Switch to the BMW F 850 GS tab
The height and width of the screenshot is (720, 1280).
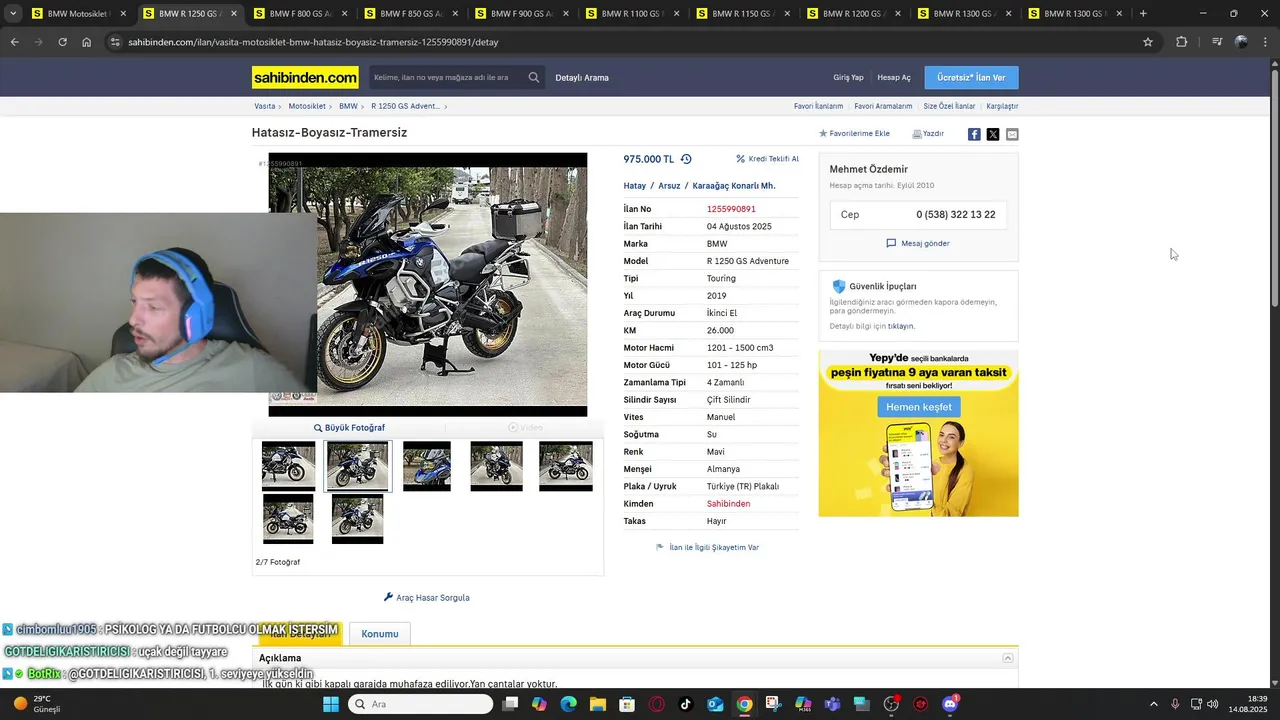pos(410,14)
